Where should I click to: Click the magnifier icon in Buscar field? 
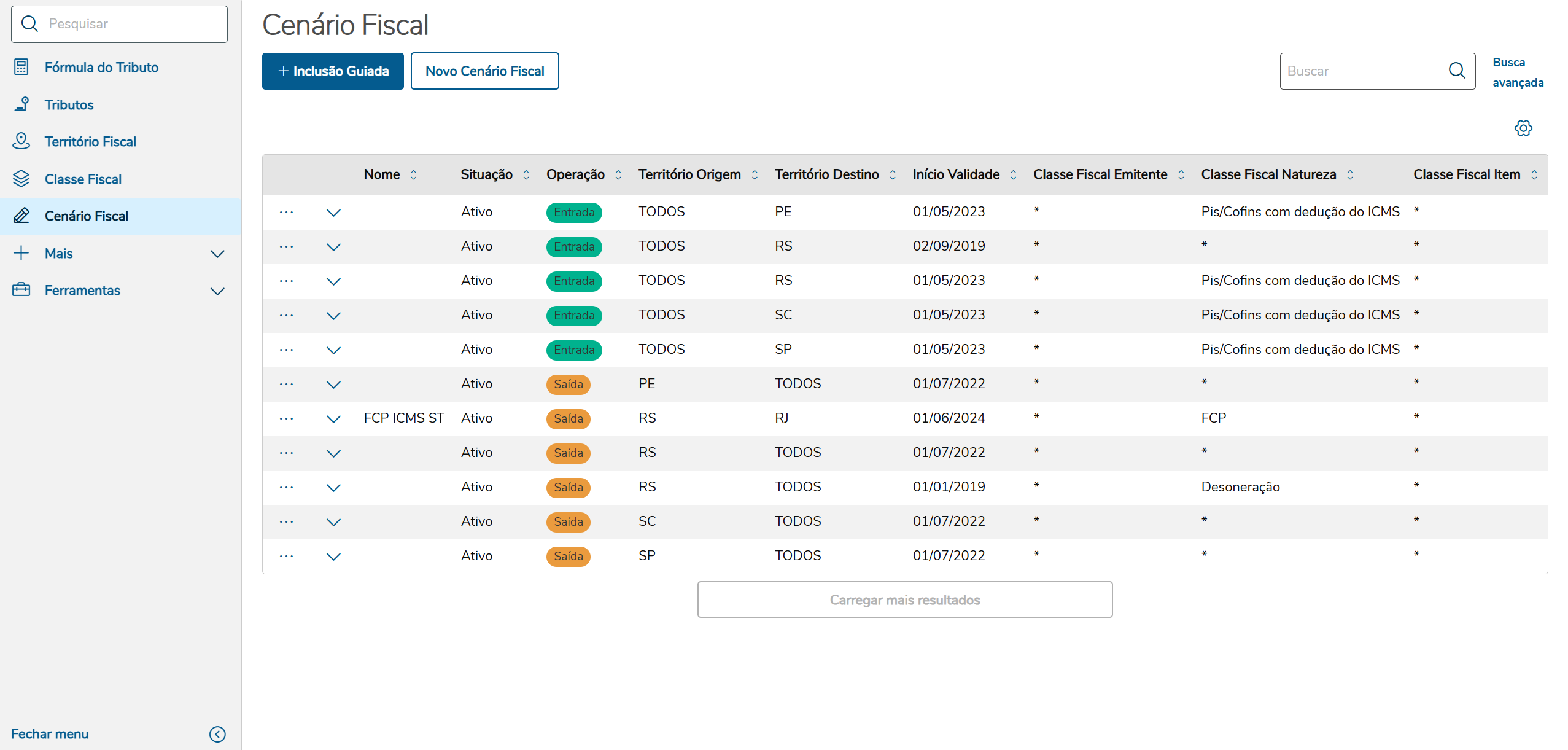click(x=1456, y=71)
